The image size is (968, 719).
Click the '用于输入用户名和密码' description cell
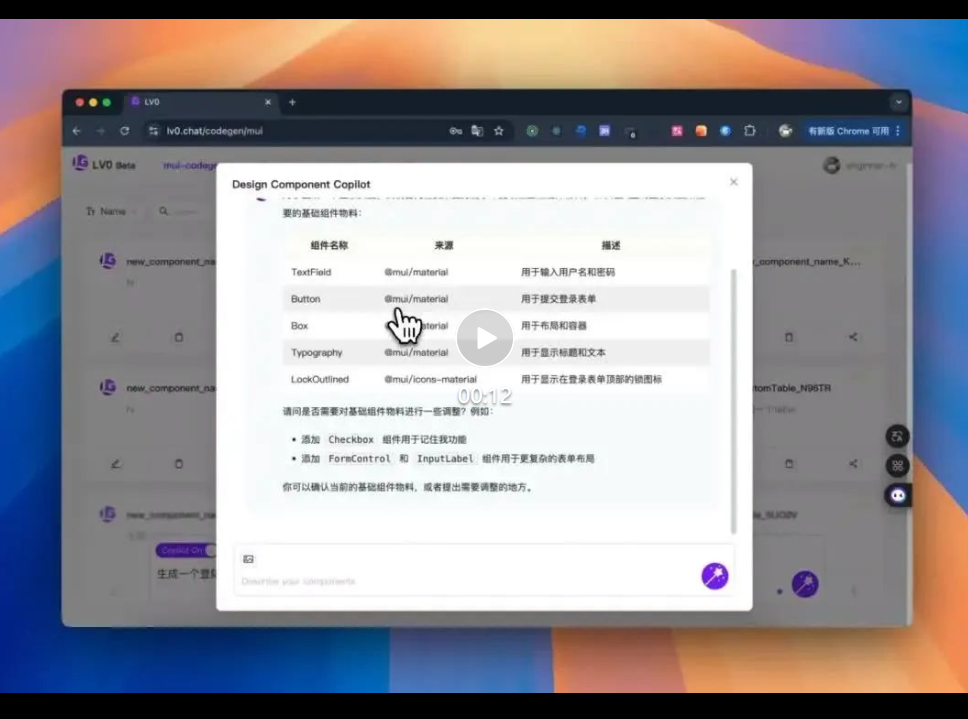point(567,272)
